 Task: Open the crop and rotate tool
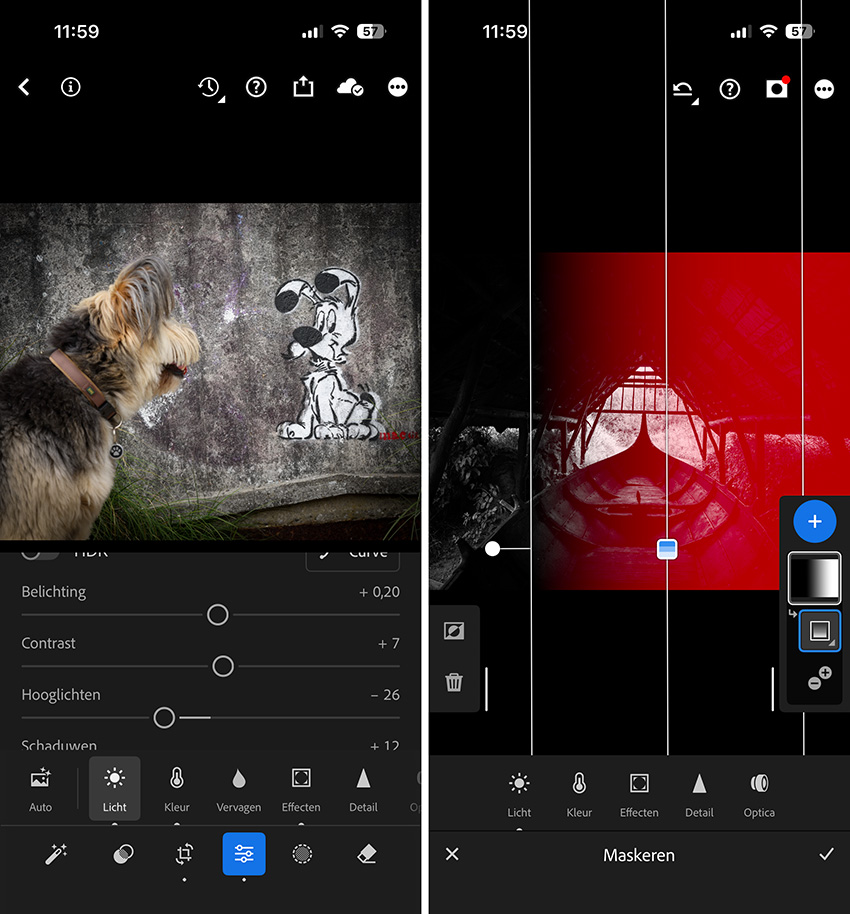(x=184, y=854)
